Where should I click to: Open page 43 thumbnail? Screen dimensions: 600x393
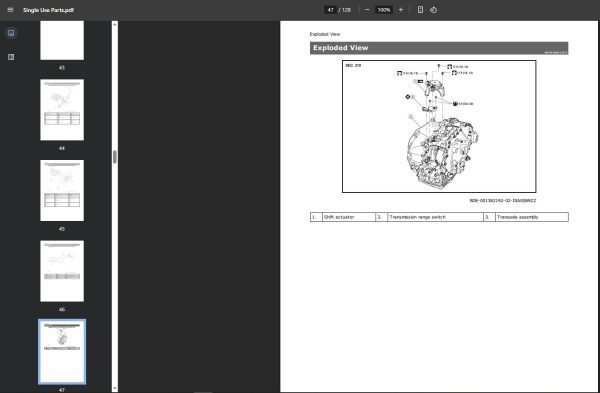coord(62,41)
